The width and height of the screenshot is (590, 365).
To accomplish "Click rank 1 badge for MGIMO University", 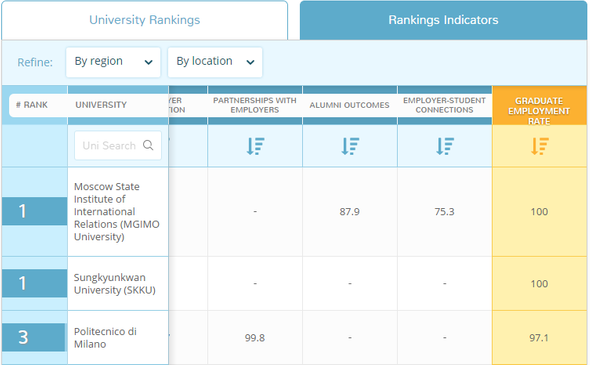I will click(34, 211).
